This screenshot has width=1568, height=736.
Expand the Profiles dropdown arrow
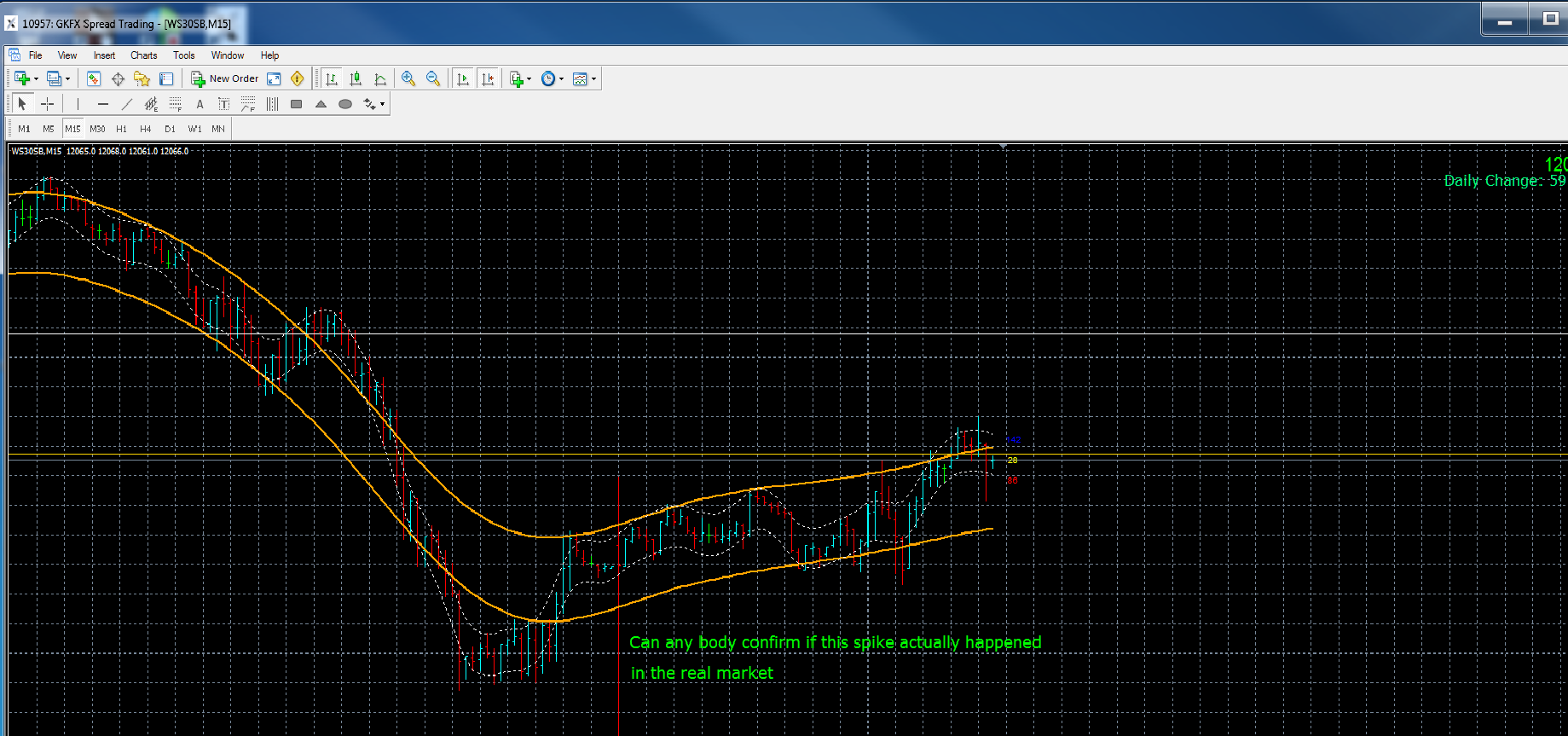pos(67,79)
